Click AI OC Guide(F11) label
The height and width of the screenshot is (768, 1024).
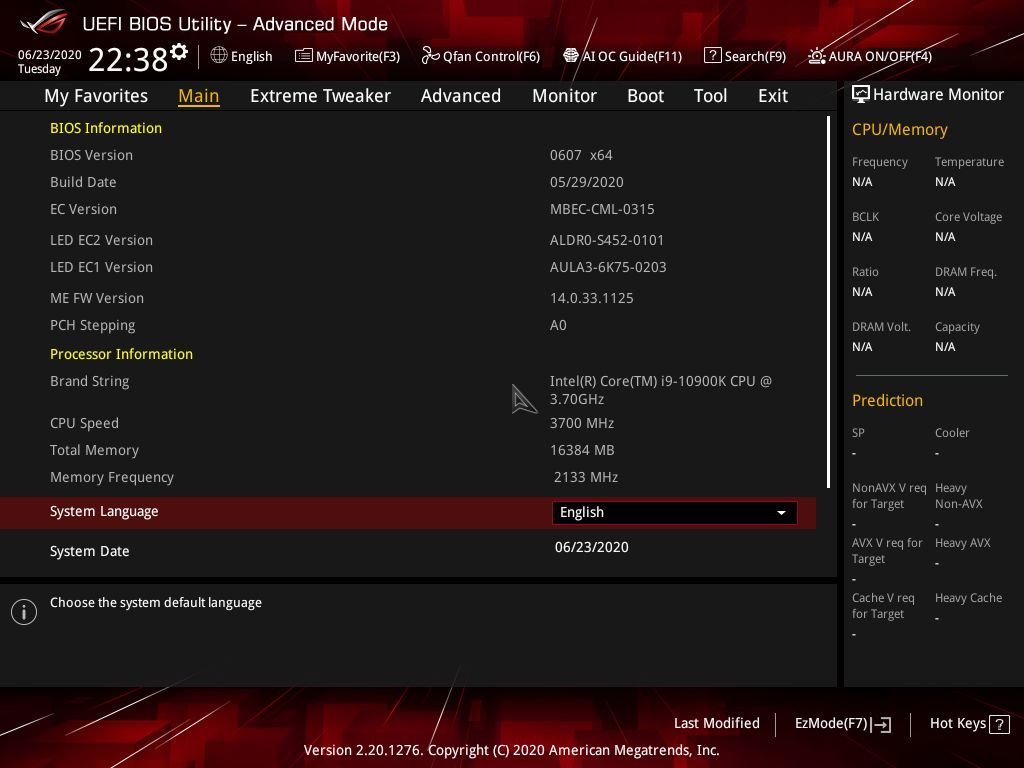632,56
